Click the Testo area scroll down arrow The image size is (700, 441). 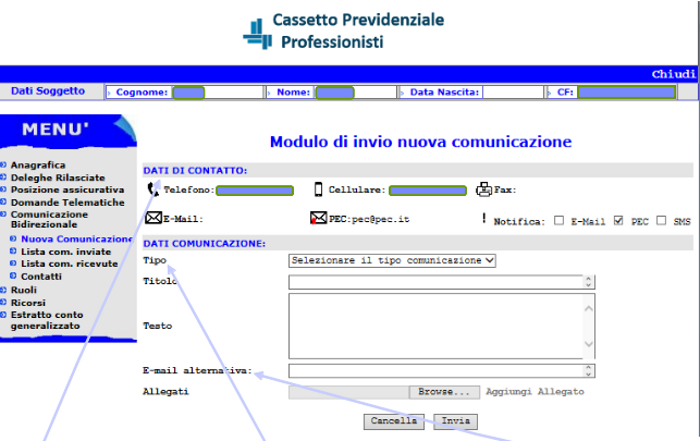point(589,344)
